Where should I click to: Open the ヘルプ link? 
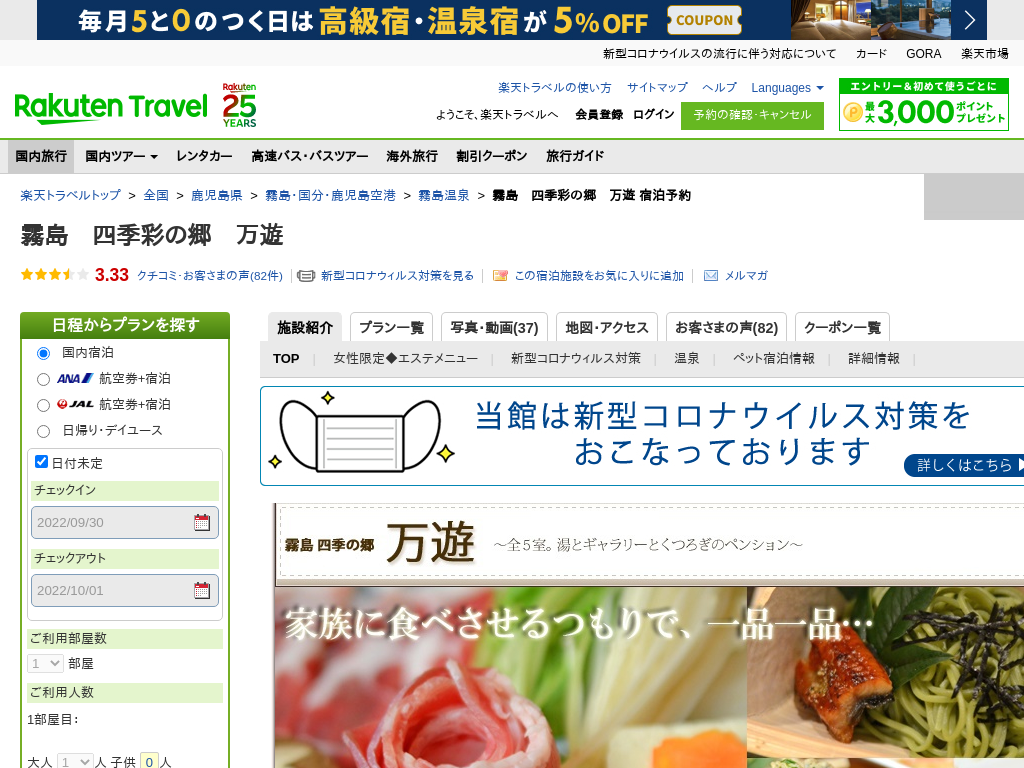point(719,88)
